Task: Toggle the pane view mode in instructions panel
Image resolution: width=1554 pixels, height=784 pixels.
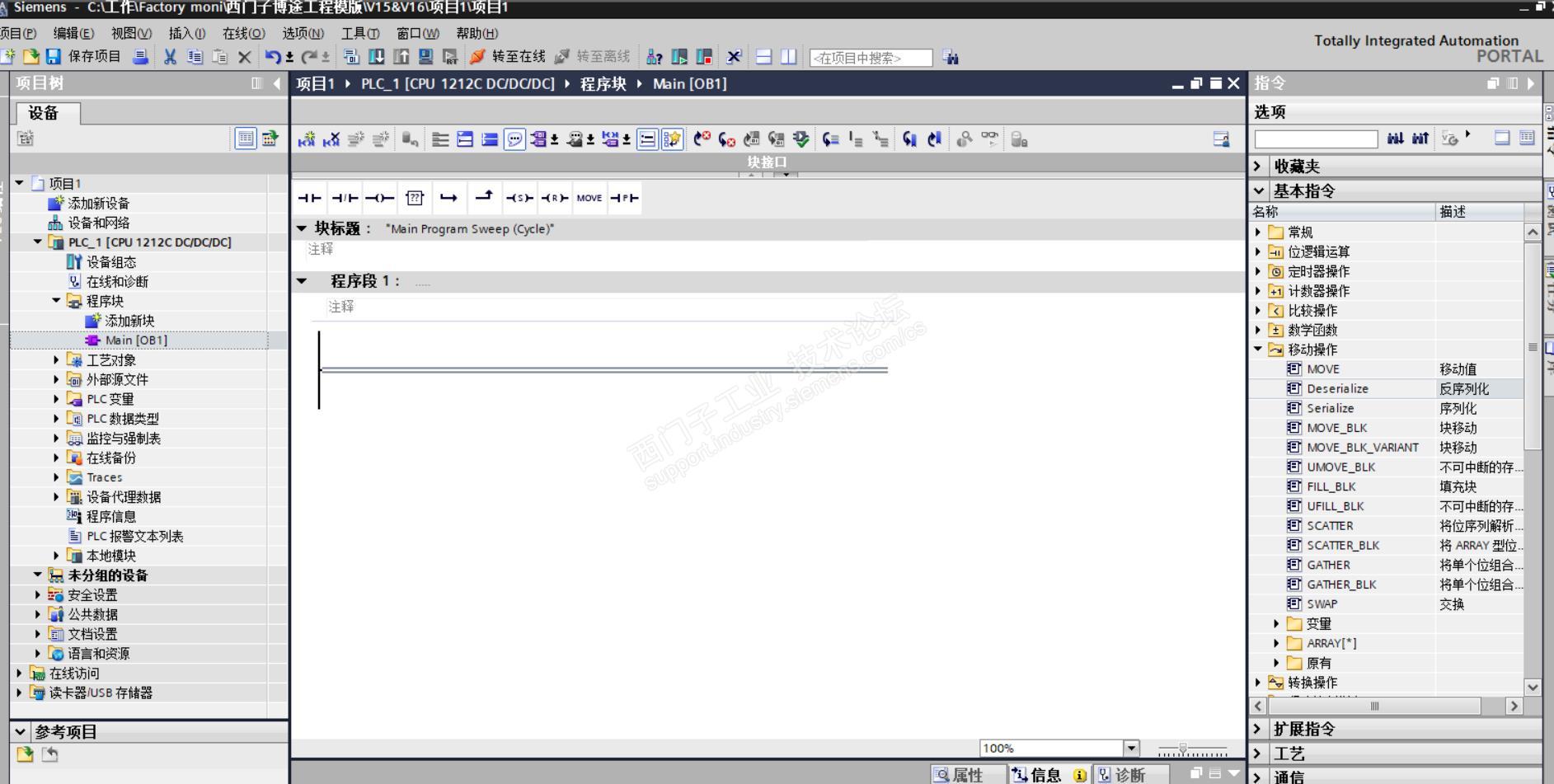Action: point(1502,138)
